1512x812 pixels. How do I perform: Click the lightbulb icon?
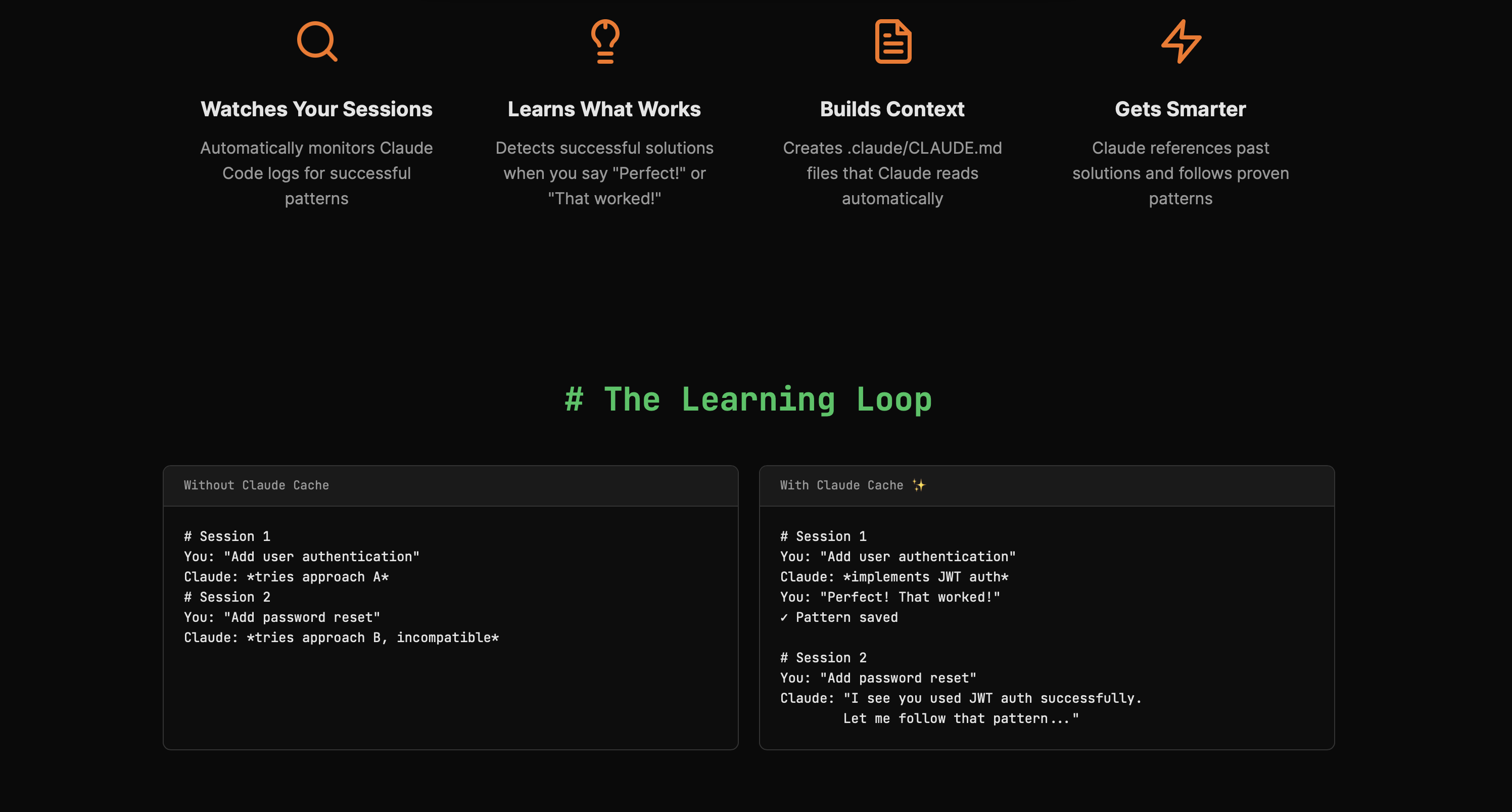604,41
